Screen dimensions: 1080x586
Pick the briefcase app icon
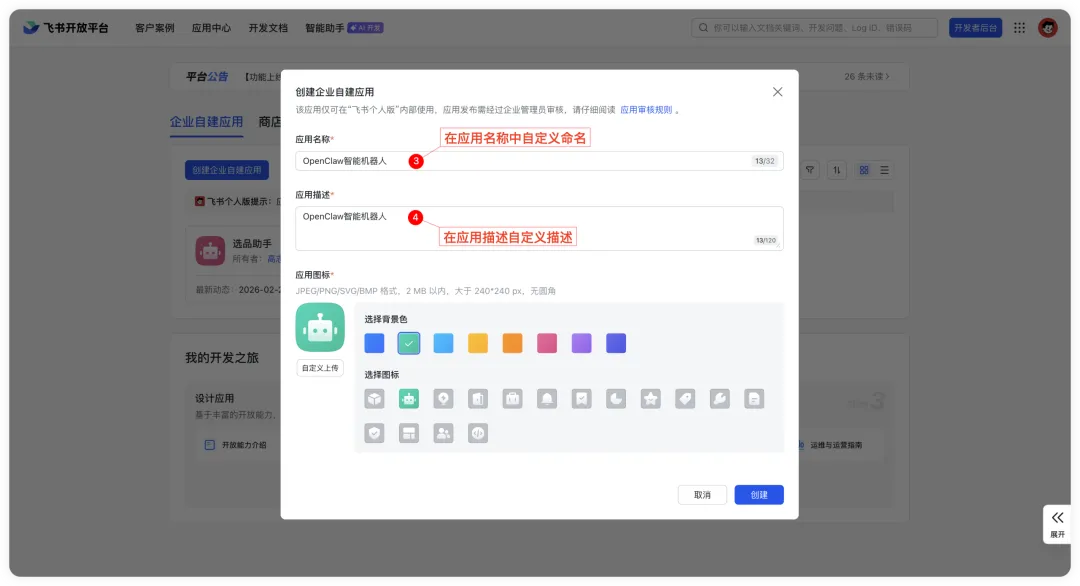point(512,399)
